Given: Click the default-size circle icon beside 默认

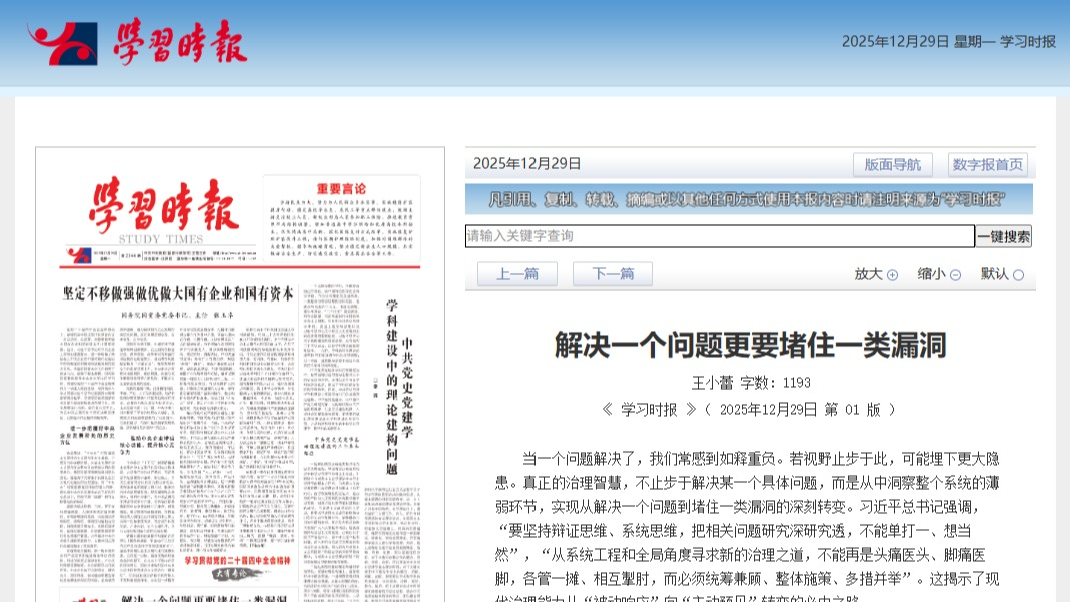Looking at the screenshot, I should 1018,275.
